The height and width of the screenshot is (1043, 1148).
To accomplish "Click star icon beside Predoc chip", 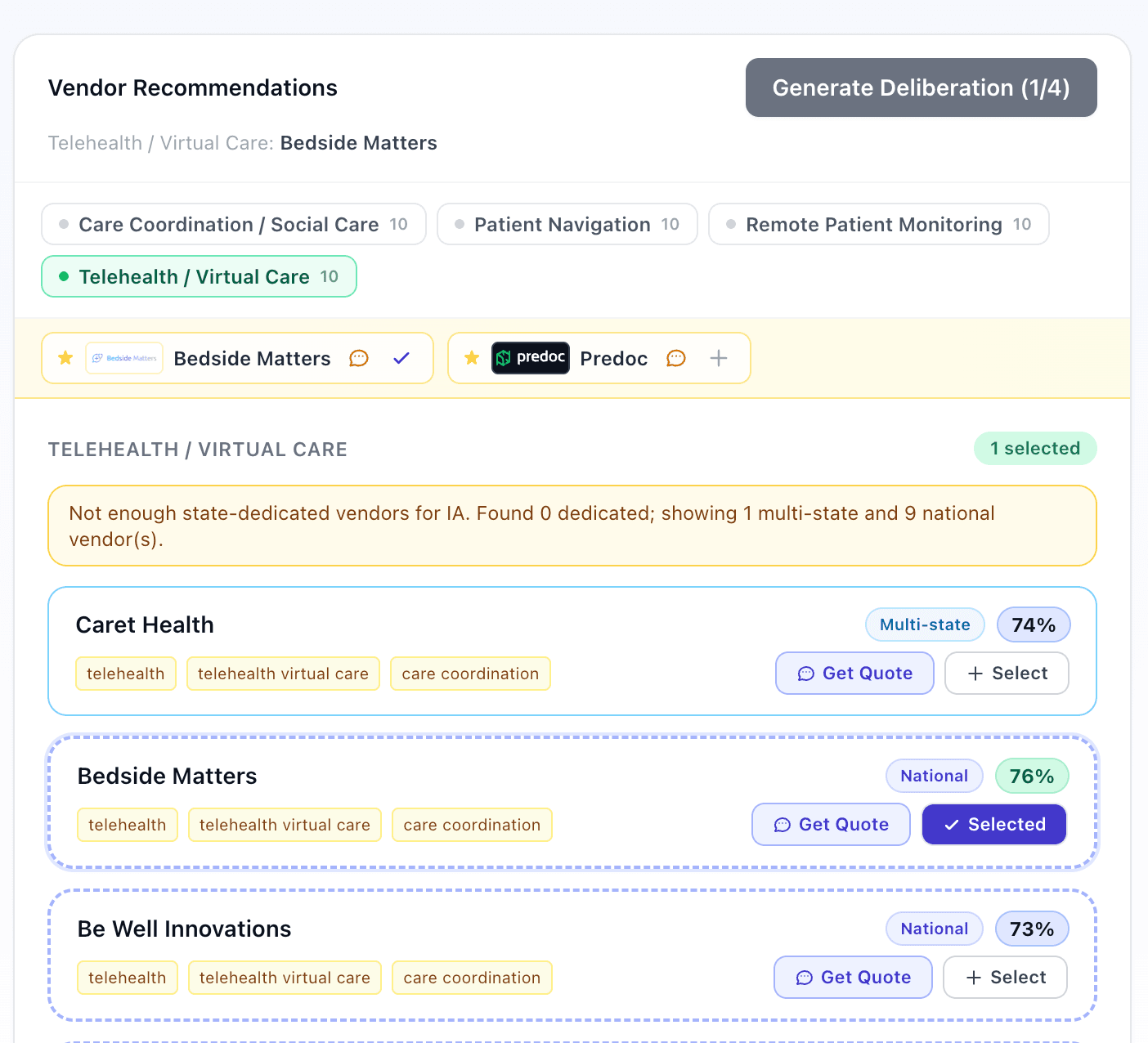I will (472, 358).
